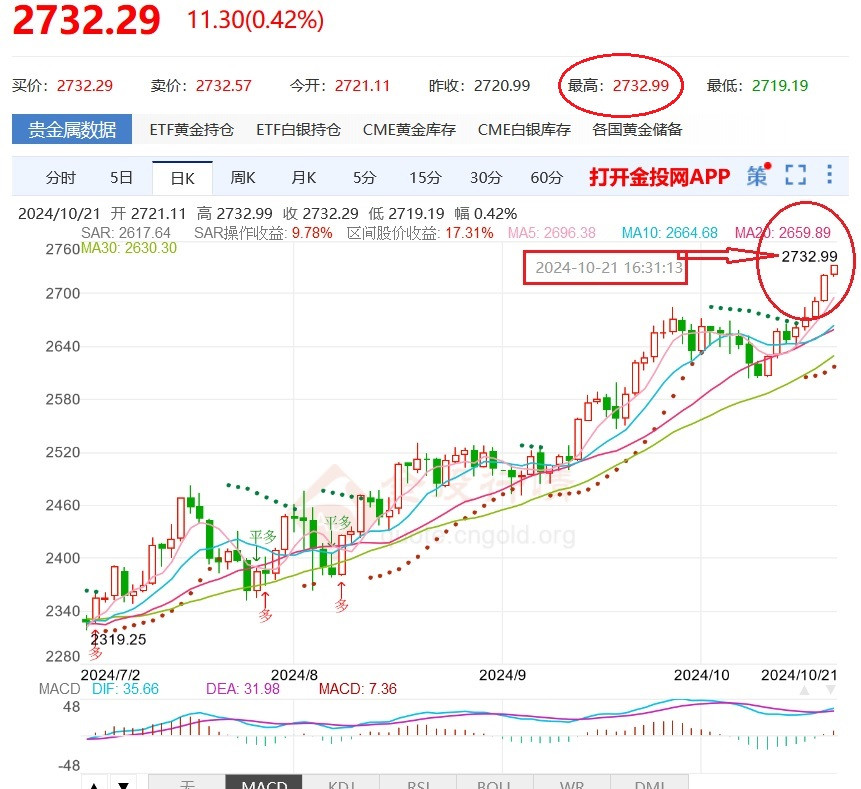Switch to 30分 interval chart
The height and width of the screenshot is (789, 861).
point(486,178)
